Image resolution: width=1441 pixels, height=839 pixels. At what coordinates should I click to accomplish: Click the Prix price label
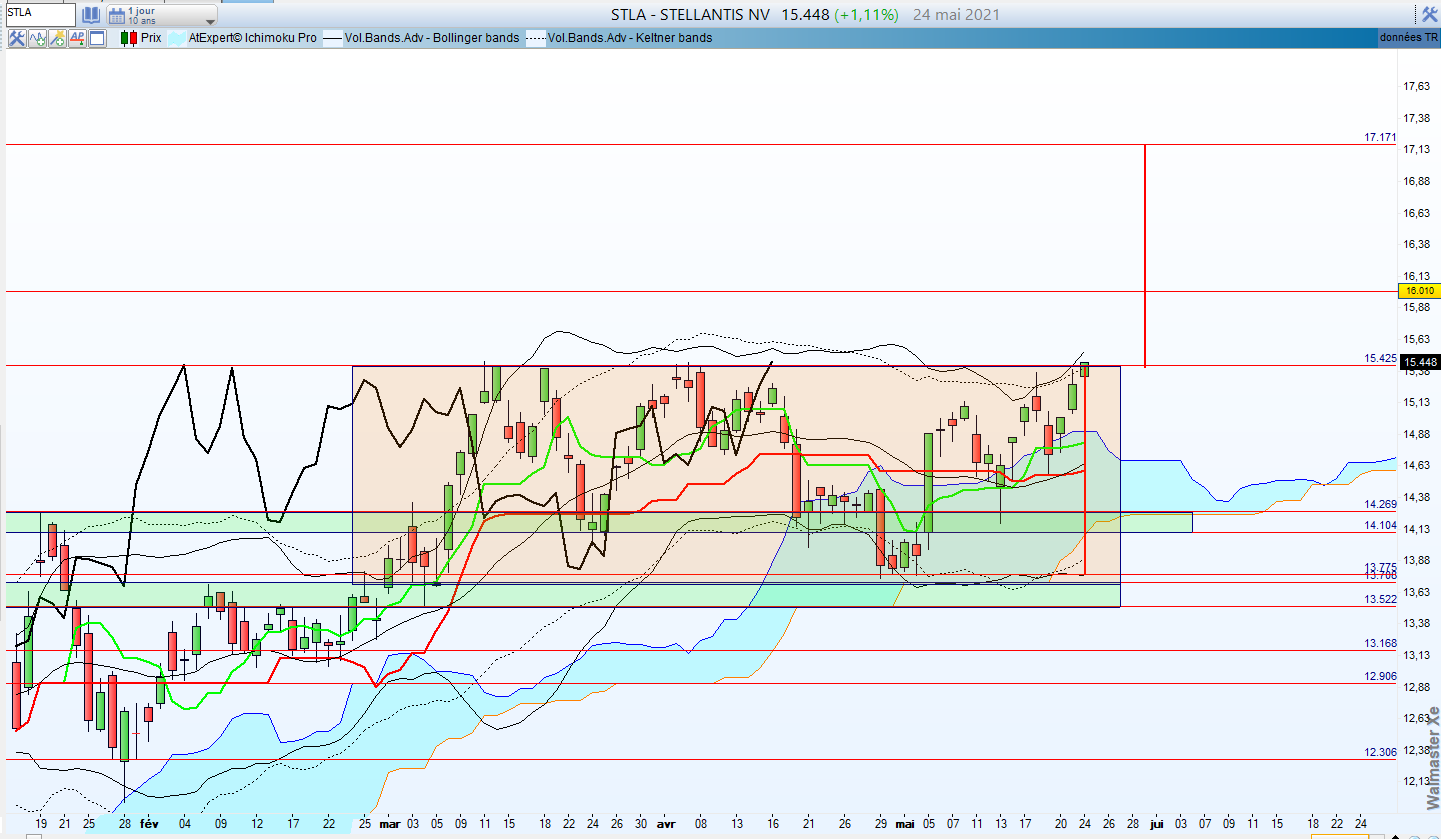(151, 38)
